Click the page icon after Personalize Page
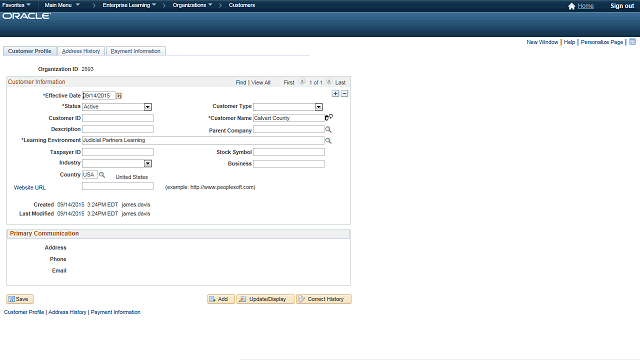Screen dimensions: 640x360 [x=632, y=42]
